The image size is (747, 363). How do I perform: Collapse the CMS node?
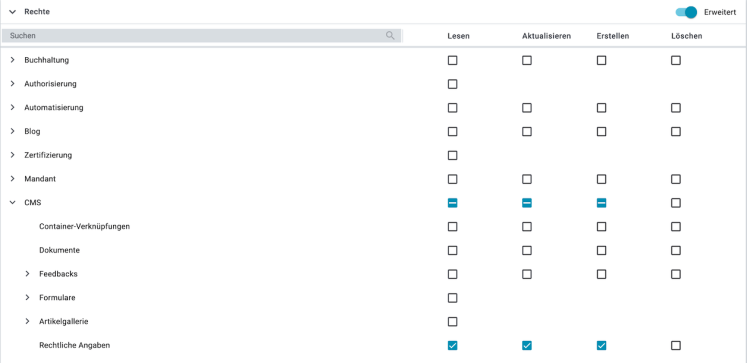[x=13, y=203]
